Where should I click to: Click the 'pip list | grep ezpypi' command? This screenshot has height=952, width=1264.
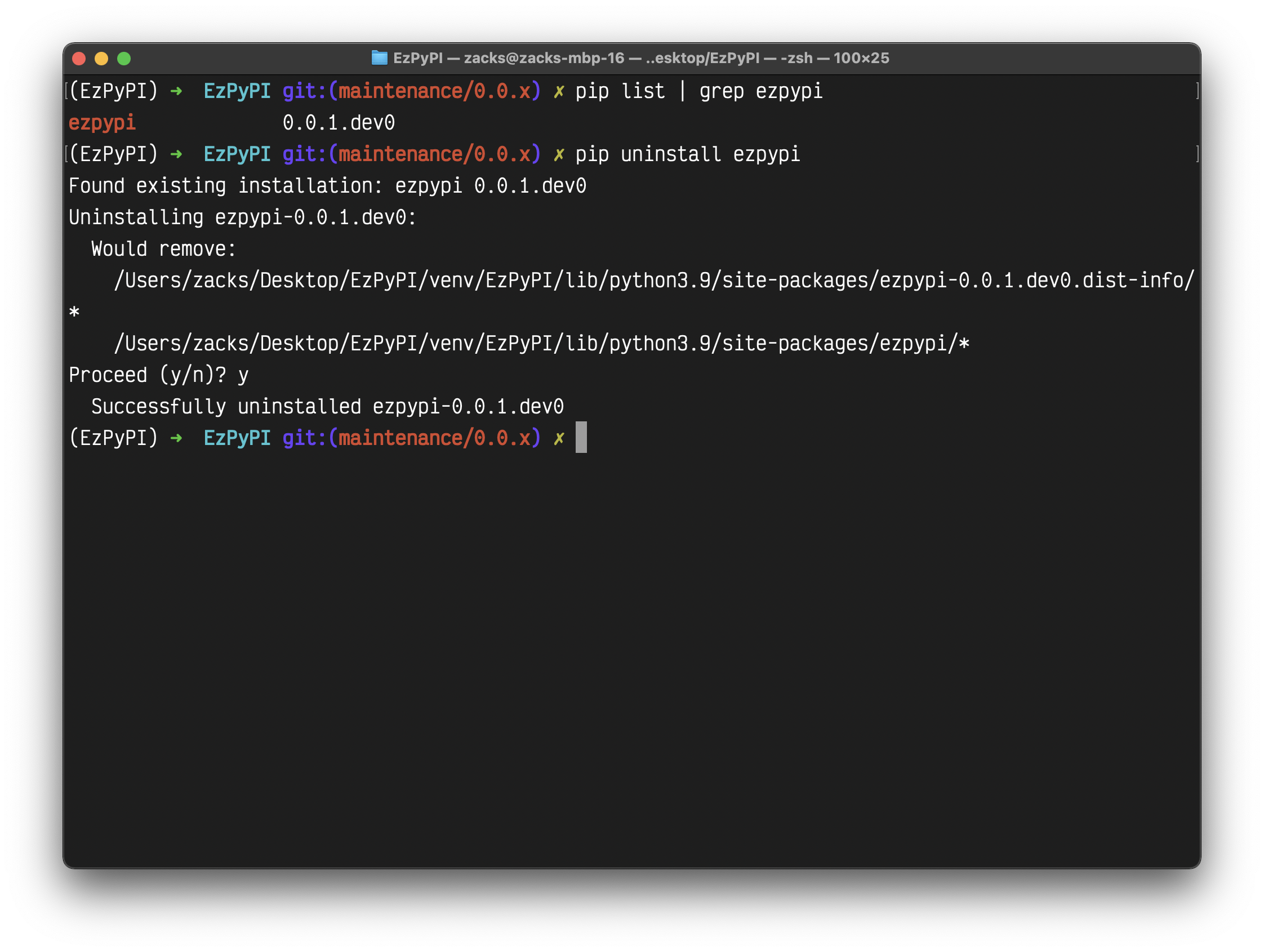(698, 91)
